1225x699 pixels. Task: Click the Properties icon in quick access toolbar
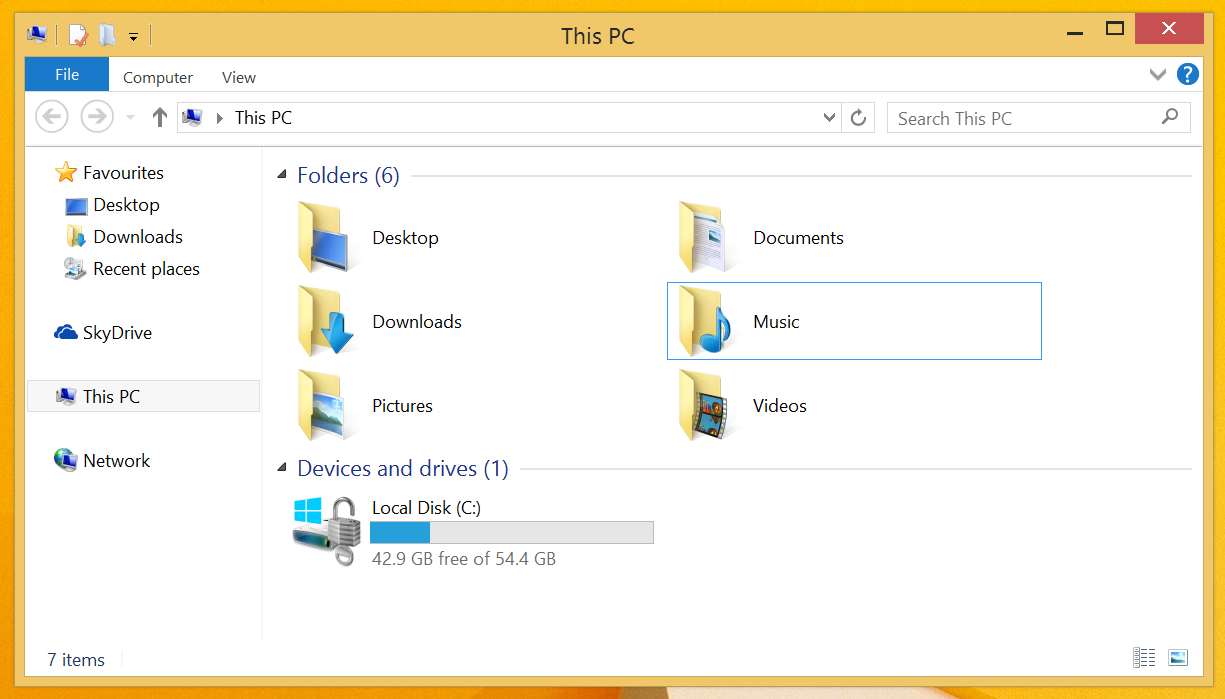click(78, 36)
